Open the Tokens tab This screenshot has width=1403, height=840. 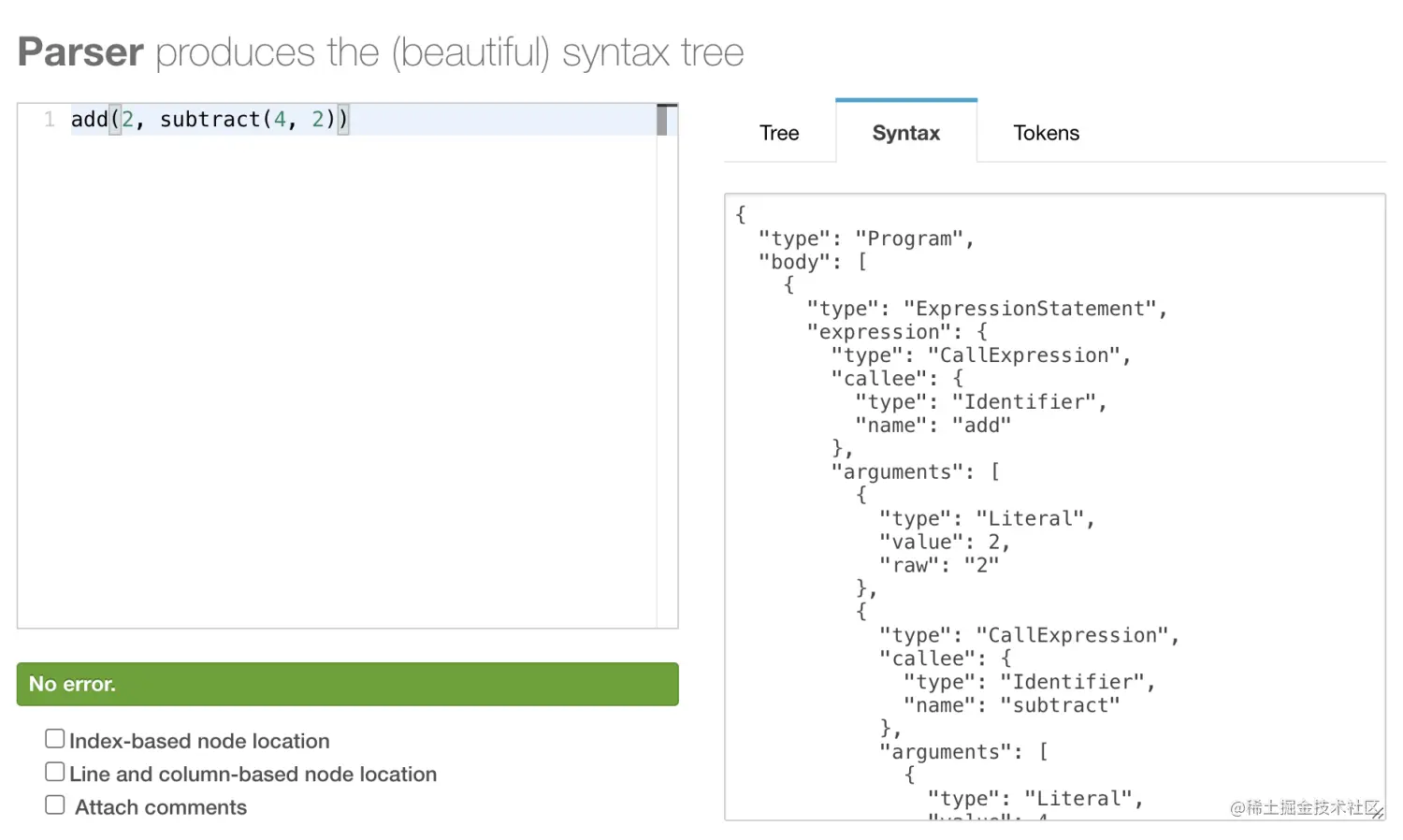[x=1046, y=133]
